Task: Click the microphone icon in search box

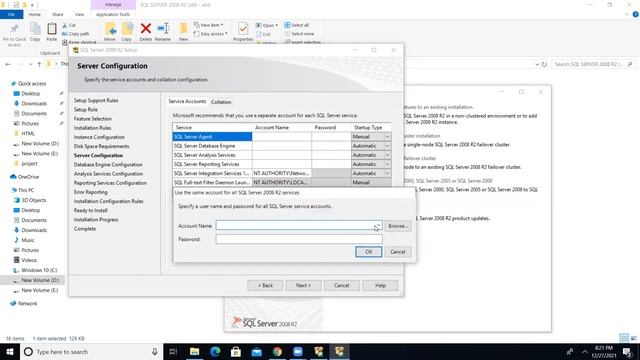Action: (x=155, y=351)
